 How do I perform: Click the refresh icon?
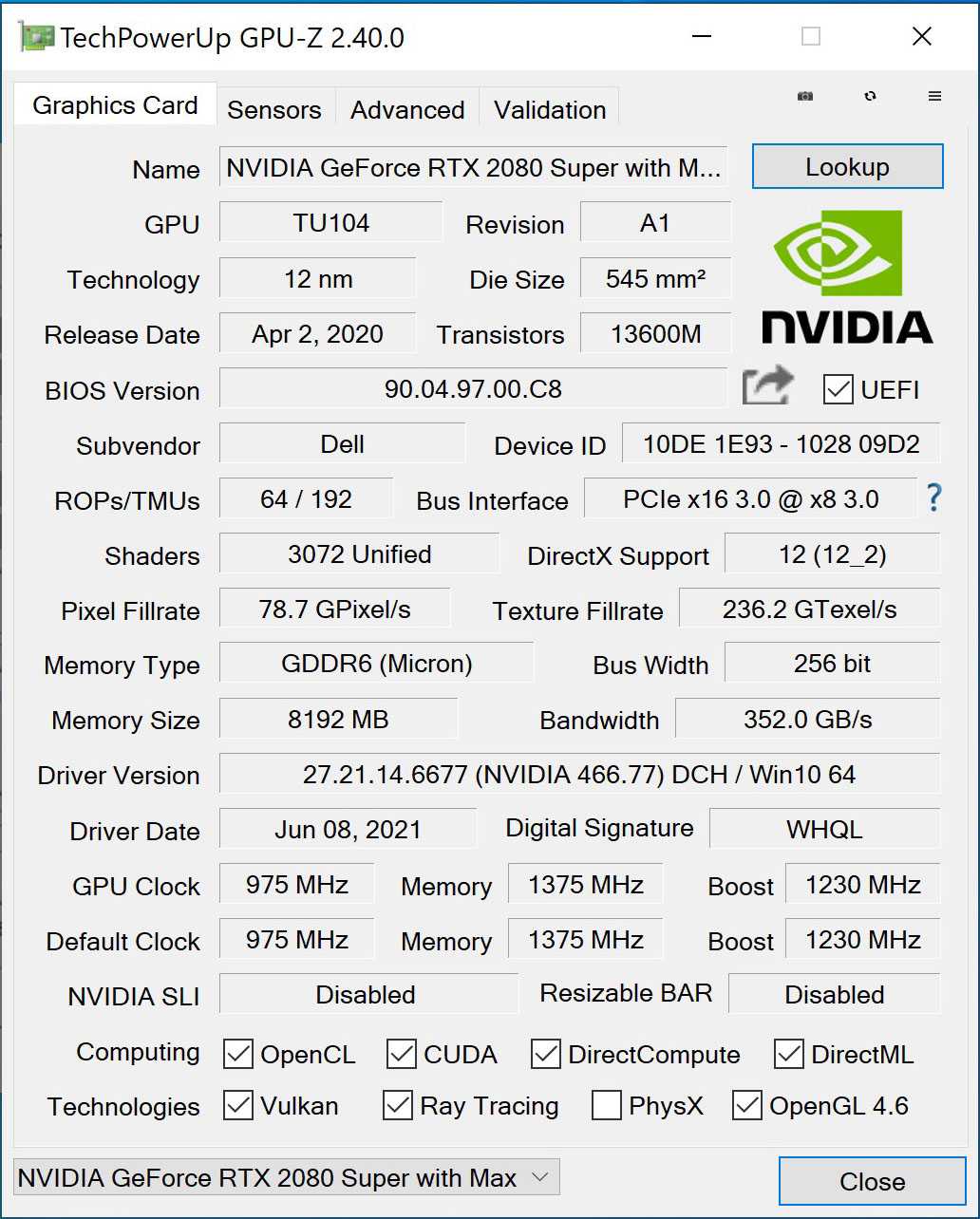click(870, 96)
